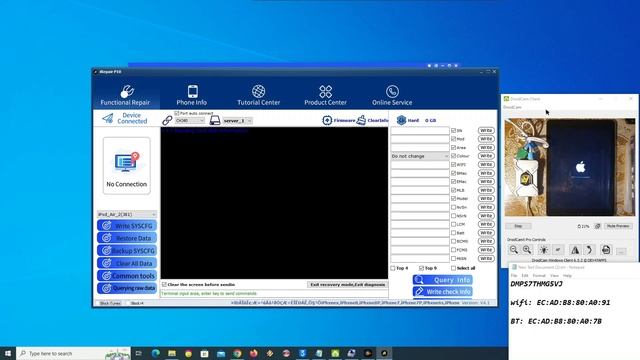Click the Write SYSCFG button

[x=127, y=226]
